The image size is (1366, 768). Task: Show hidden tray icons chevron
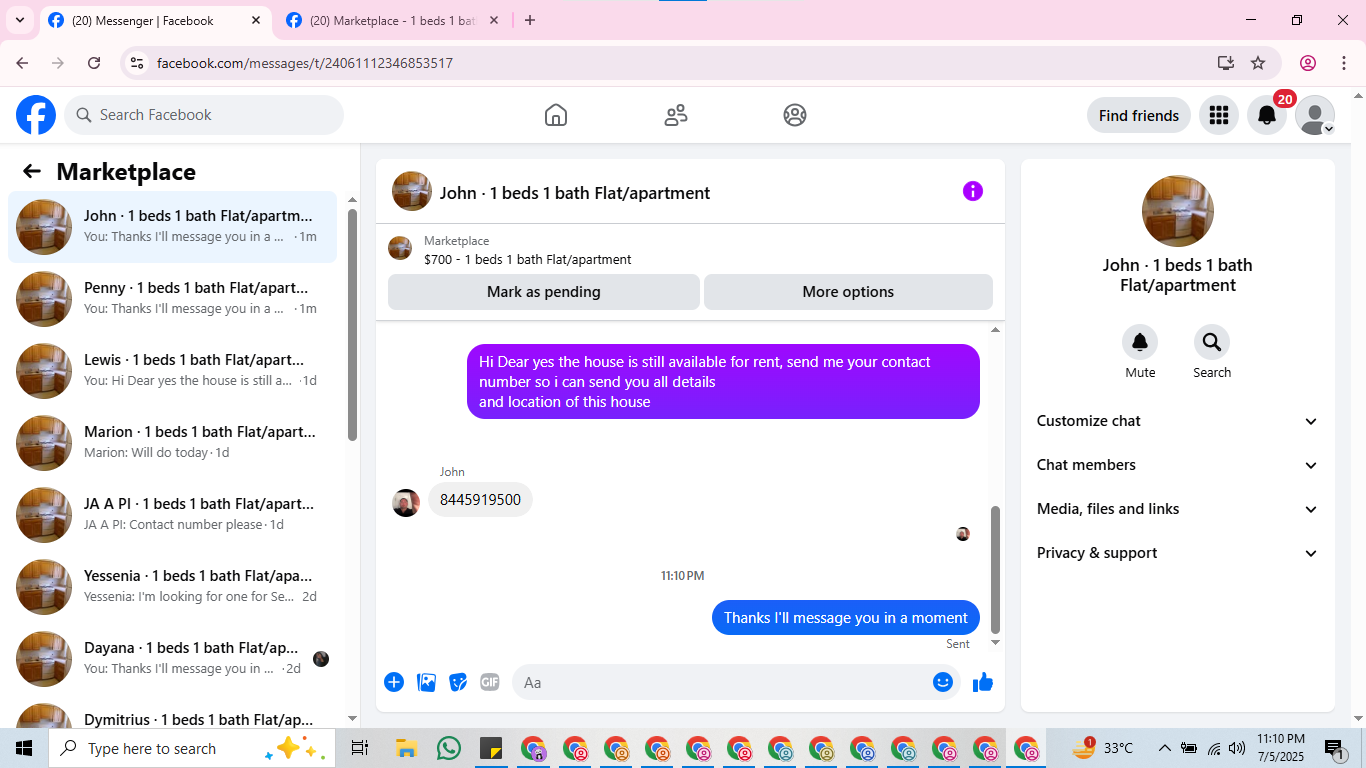point(1164,748)
